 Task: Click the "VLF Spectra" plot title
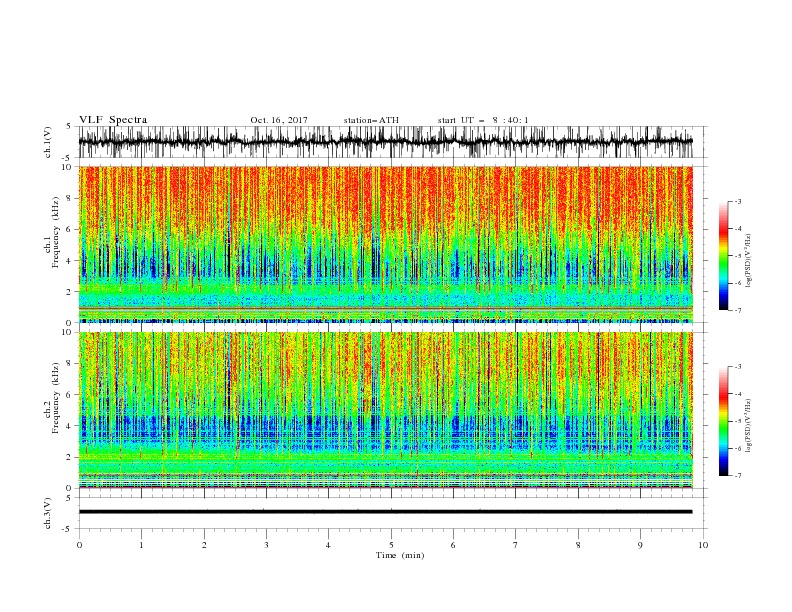(x=113, y=120)
